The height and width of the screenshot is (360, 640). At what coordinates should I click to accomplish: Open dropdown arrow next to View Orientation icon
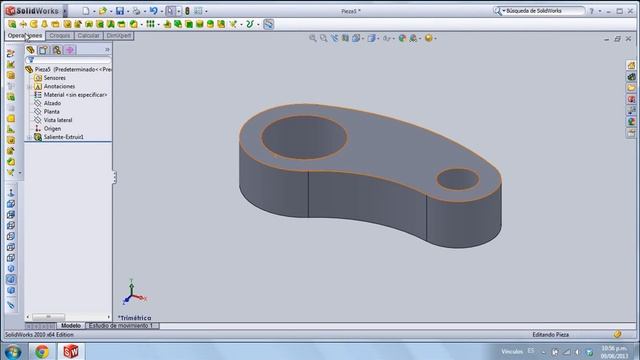363,38
